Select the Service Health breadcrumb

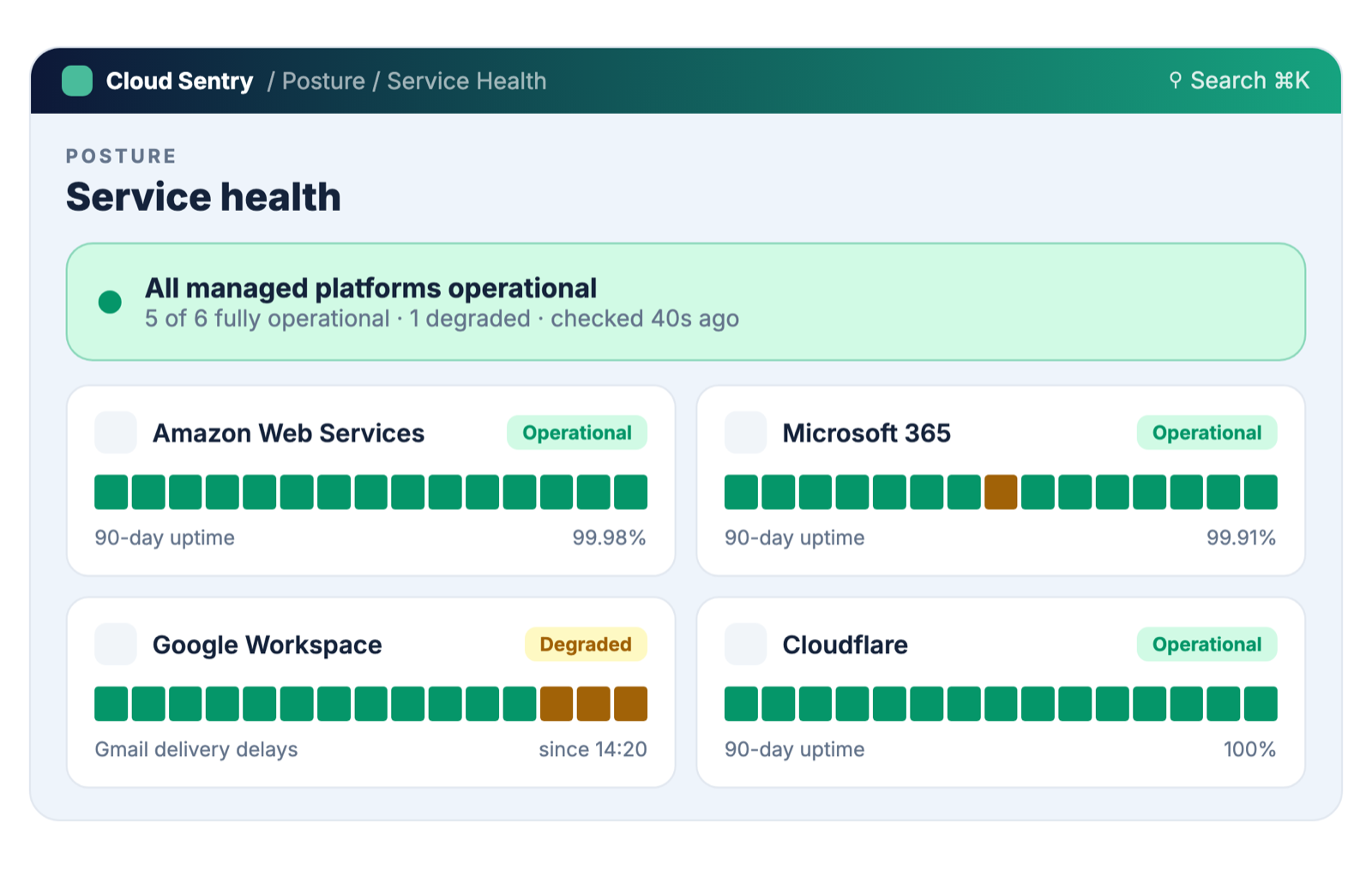tap(466, 81)
